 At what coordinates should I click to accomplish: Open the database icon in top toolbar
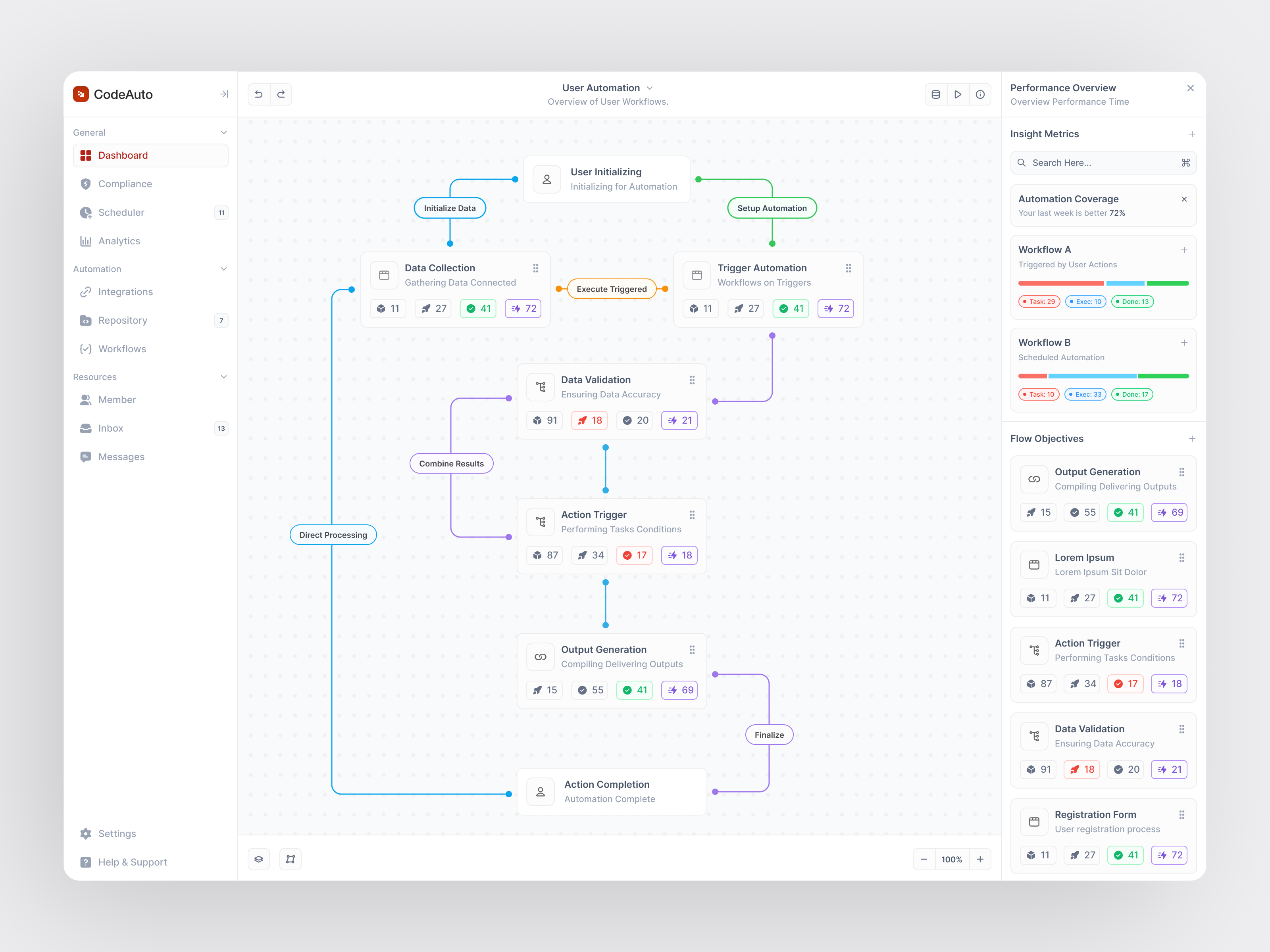pos(935,94)
